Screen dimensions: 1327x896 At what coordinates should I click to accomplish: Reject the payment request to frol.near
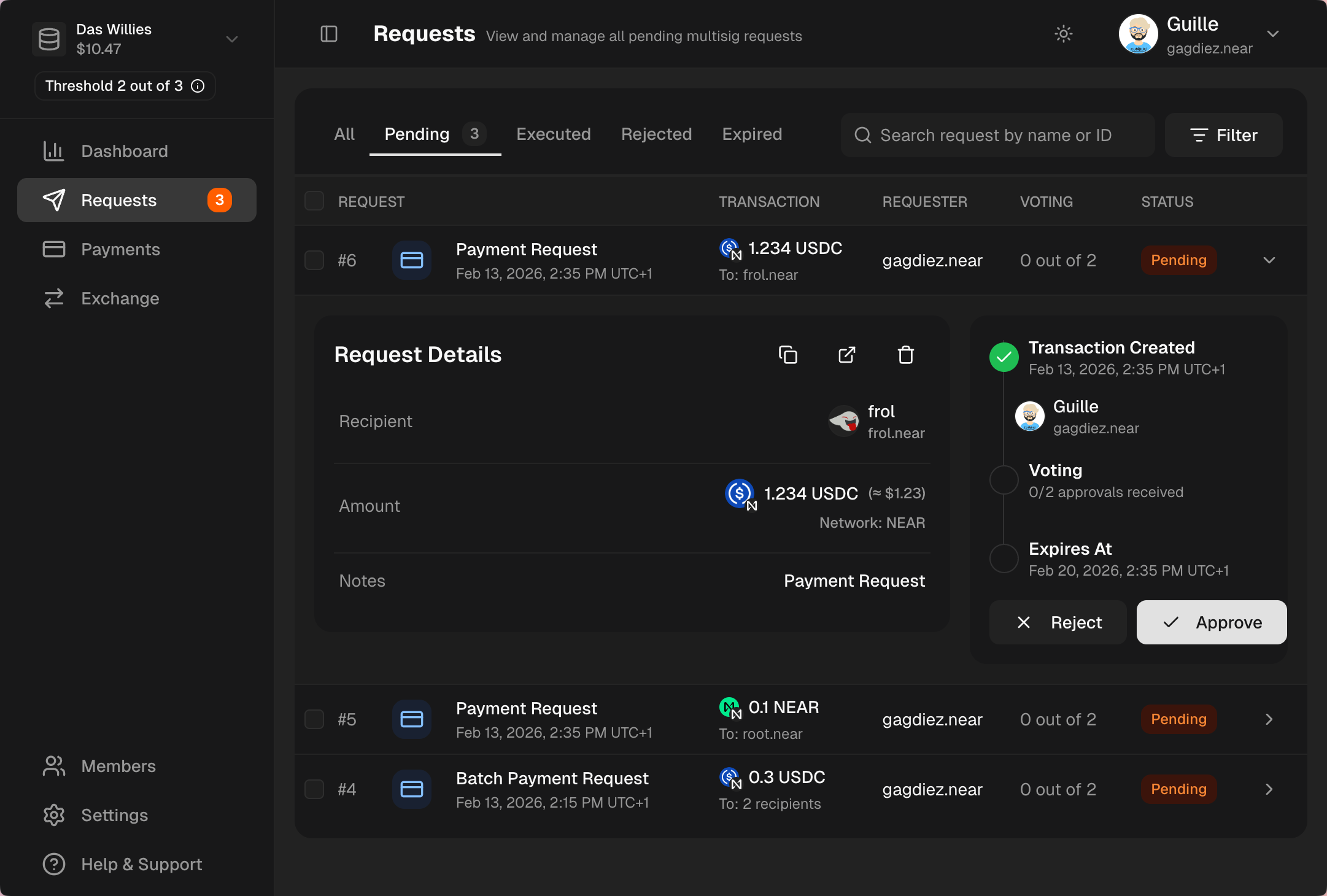[x=1058, y=622]
